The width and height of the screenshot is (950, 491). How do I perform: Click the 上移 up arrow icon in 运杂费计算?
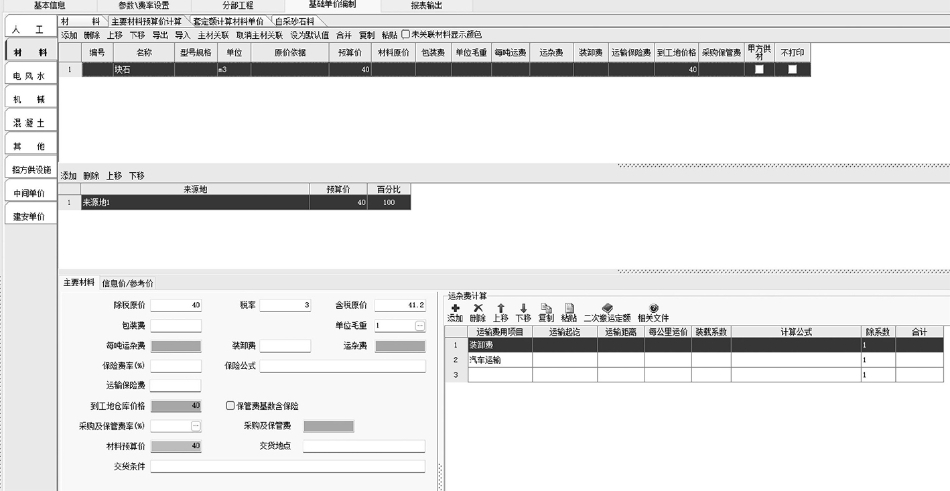[501, 308]
